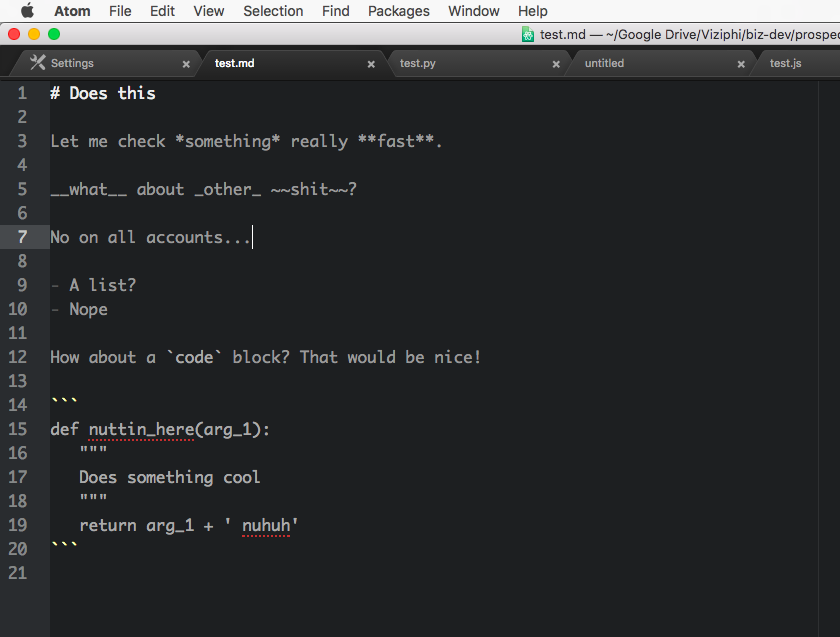Click line number 15 in the gutter

[17, 429]
